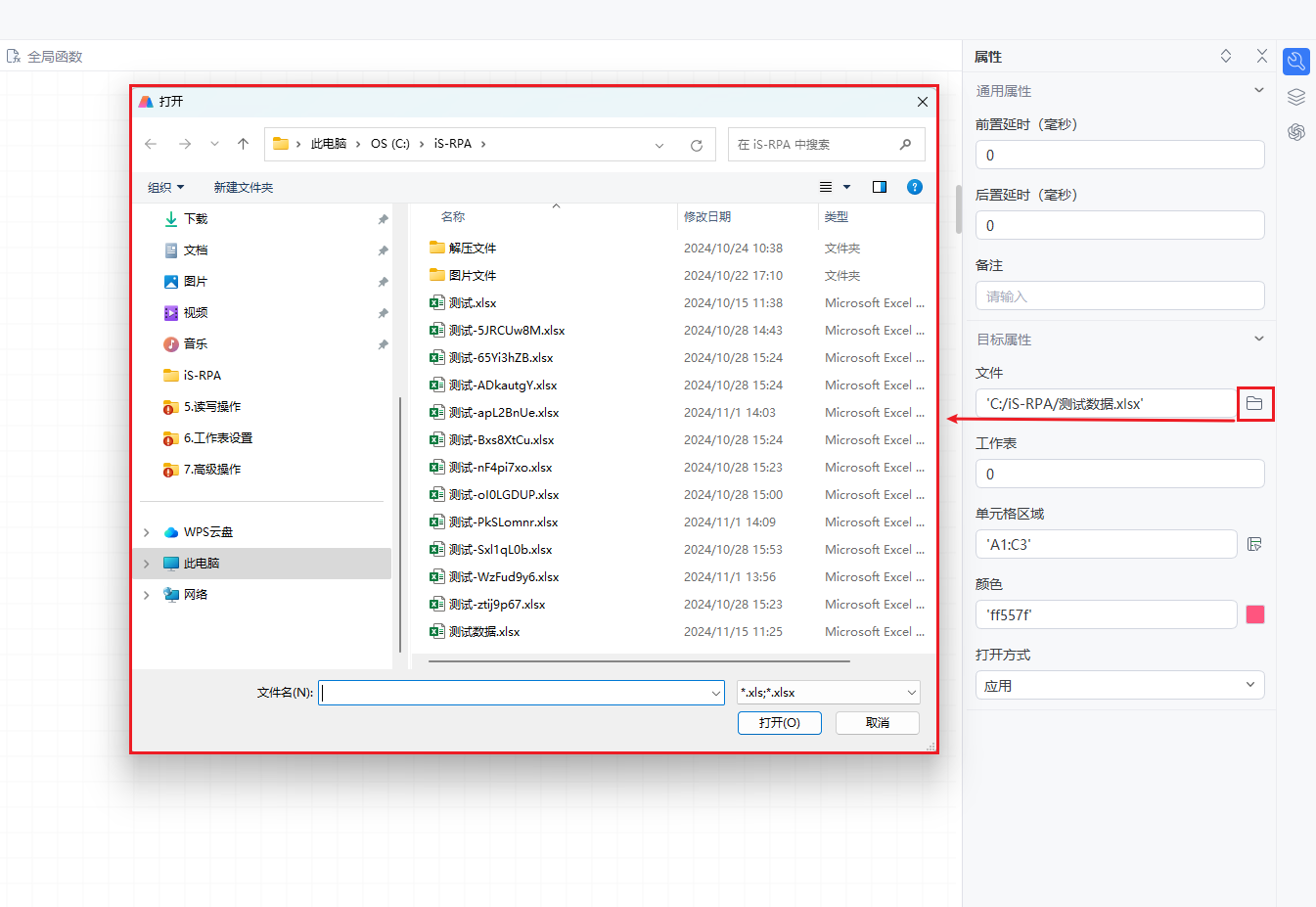
Task: Select the properties wrench icon in sidebar
Action: (1296, 62)
